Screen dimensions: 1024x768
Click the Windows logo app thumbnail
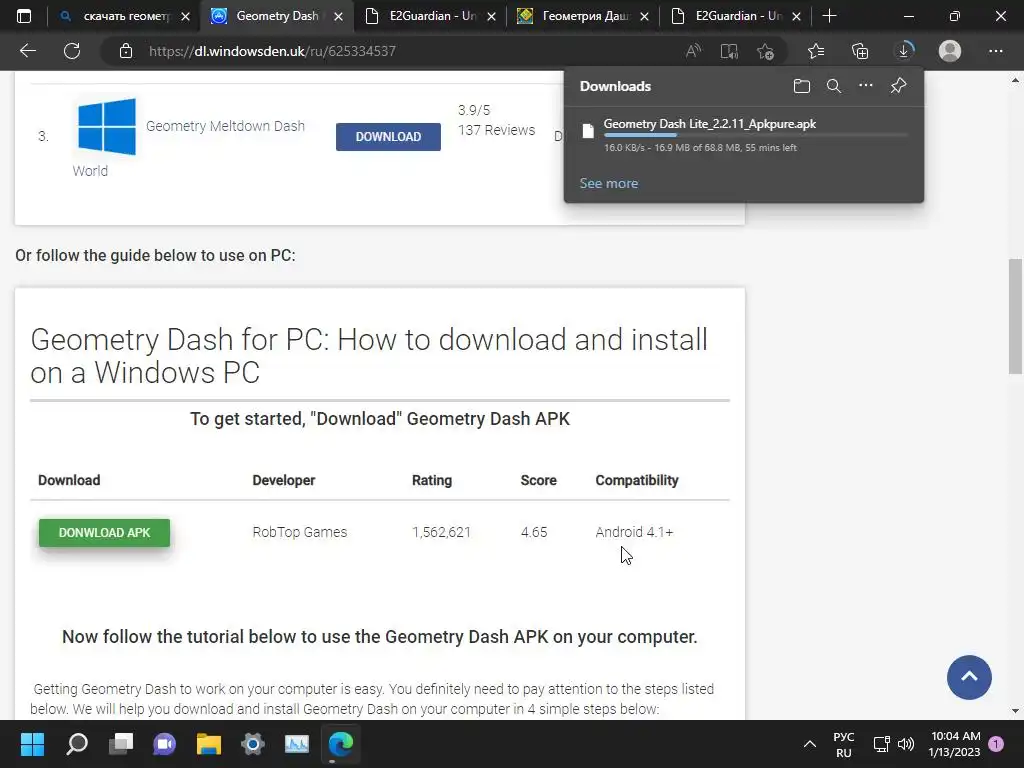pyautogui.click(x=107, y=127)
